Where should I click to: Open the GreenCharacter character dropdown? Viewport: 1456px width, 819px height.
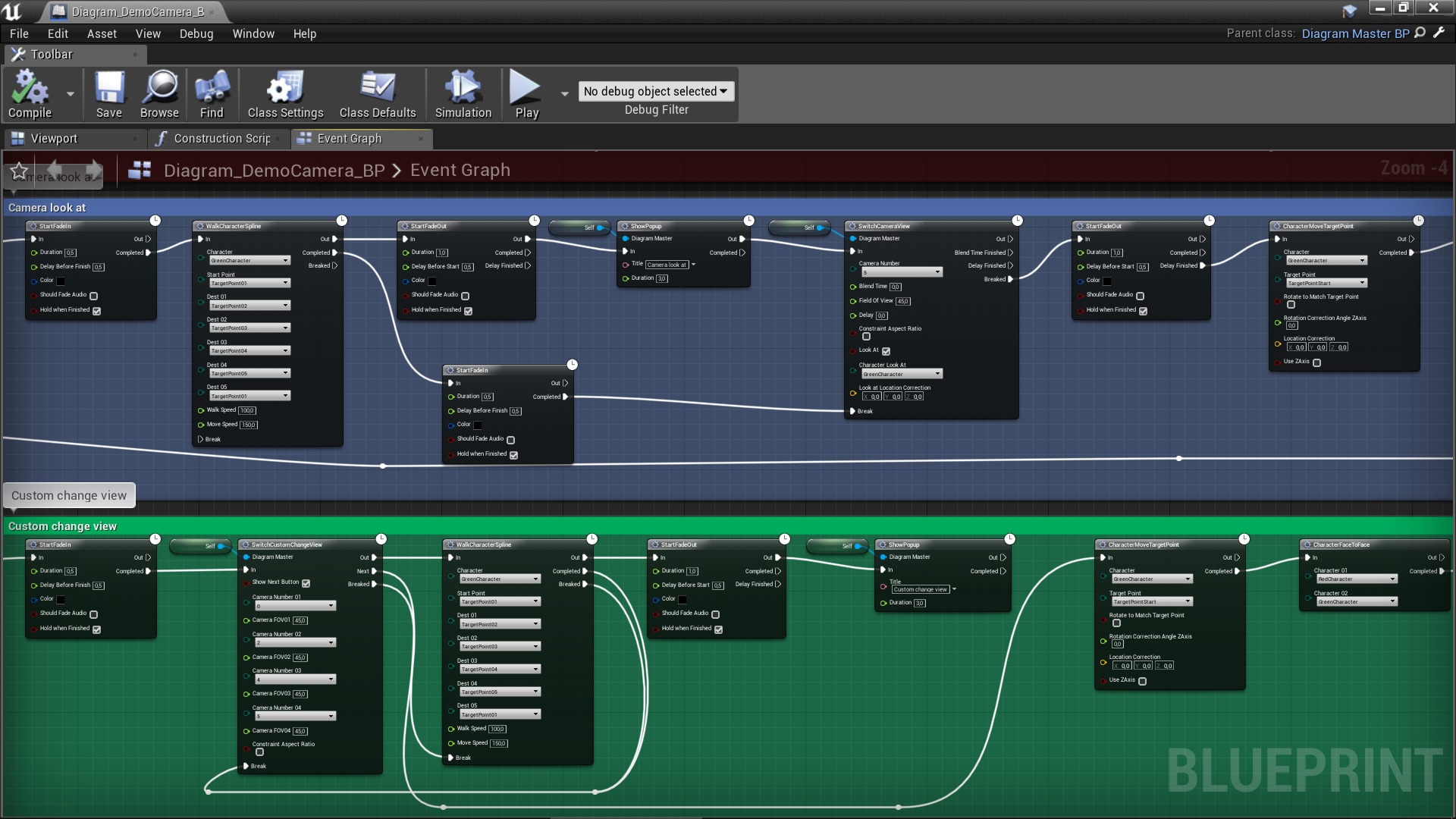coord(249,260)
